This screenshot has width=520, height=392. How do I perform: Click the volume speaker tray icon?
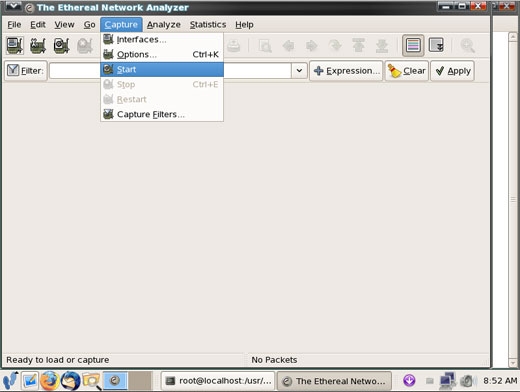468,380
